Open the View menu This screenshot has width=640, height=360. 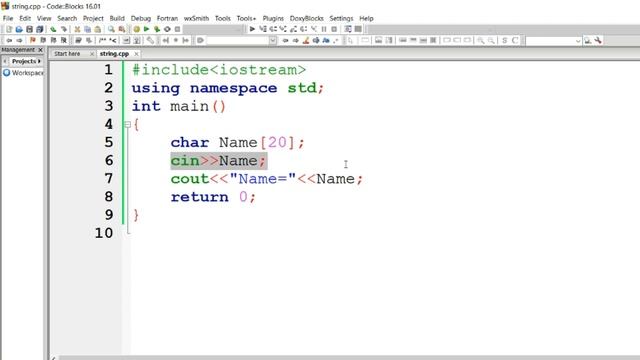pos(44,18)
